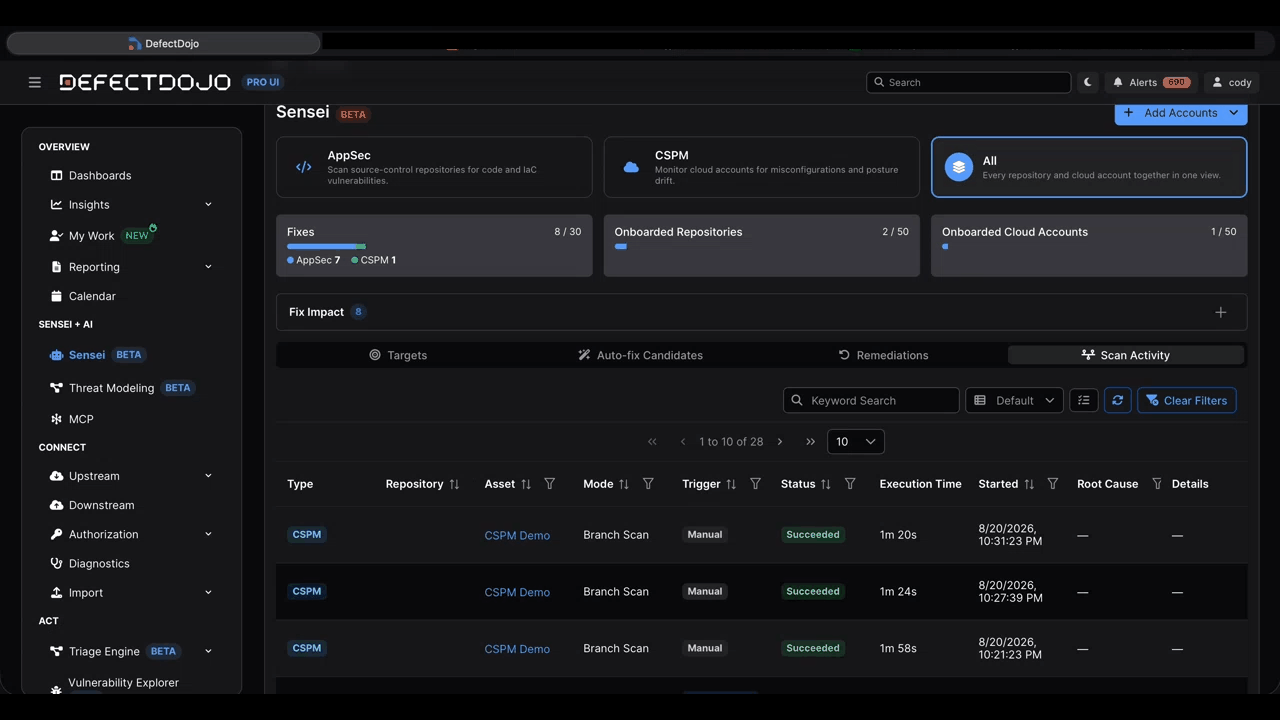1280x720 pixels.
Task: Select the All view card
Action: (1089, 167)
